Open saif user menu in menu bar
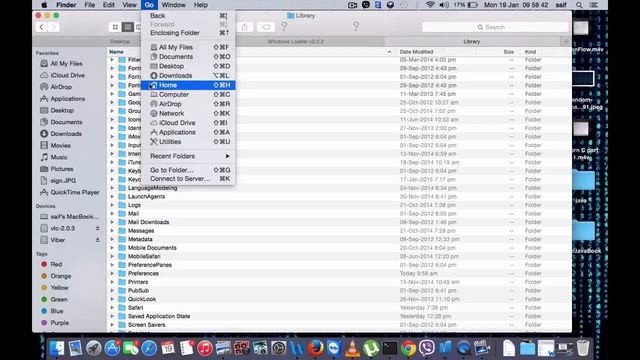Image resolution: width=640 pixels, height=360 pixels. coord(561,5)
